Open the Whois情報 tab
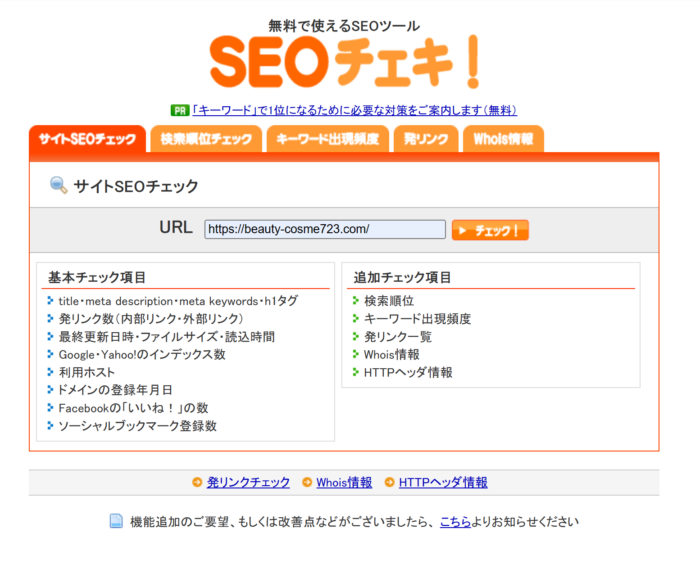This screenshot has width=700, height=569. pos(503,139)
